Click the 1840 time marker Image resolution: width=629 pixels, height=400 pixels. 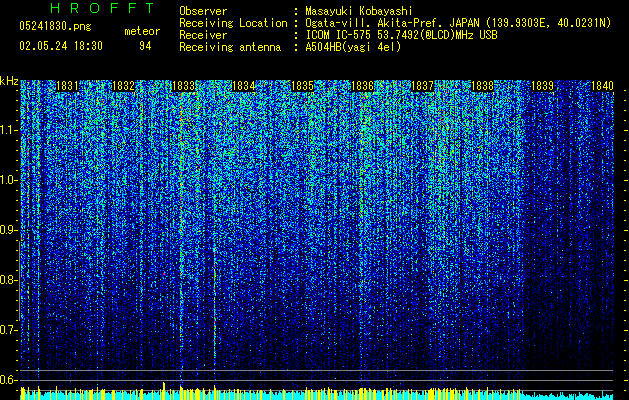[x=603, y=86]
